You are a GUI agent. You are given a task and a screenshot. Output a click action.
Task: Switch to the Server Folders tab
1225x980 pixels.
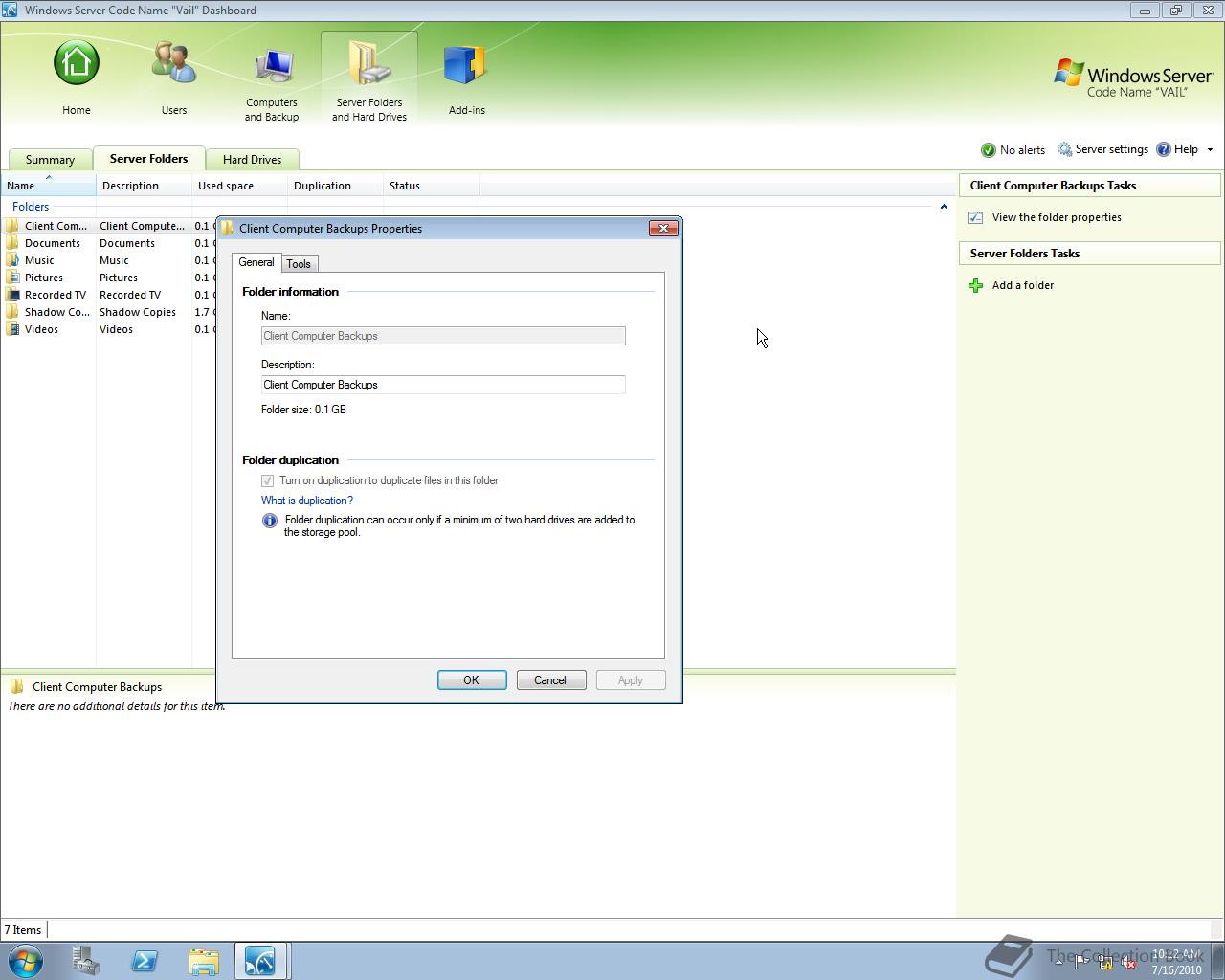(x=148, y=159)
